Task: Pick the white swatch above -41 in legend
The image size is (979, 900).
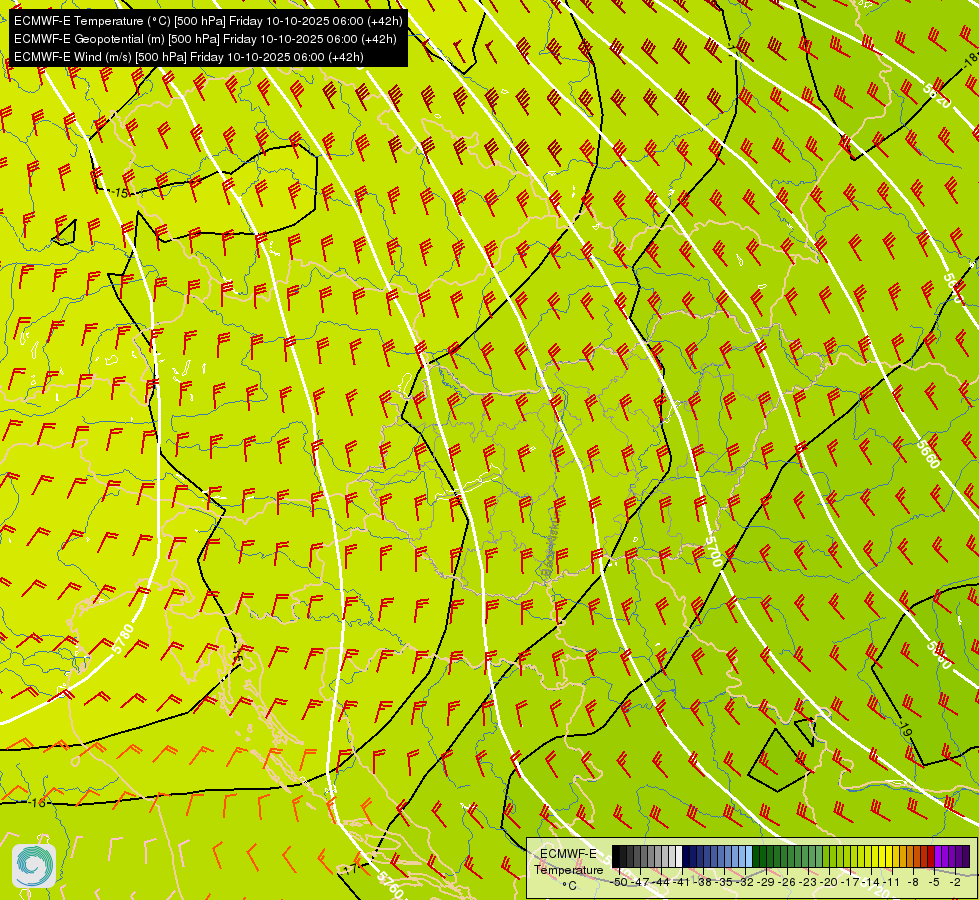Action: (679, 856)
